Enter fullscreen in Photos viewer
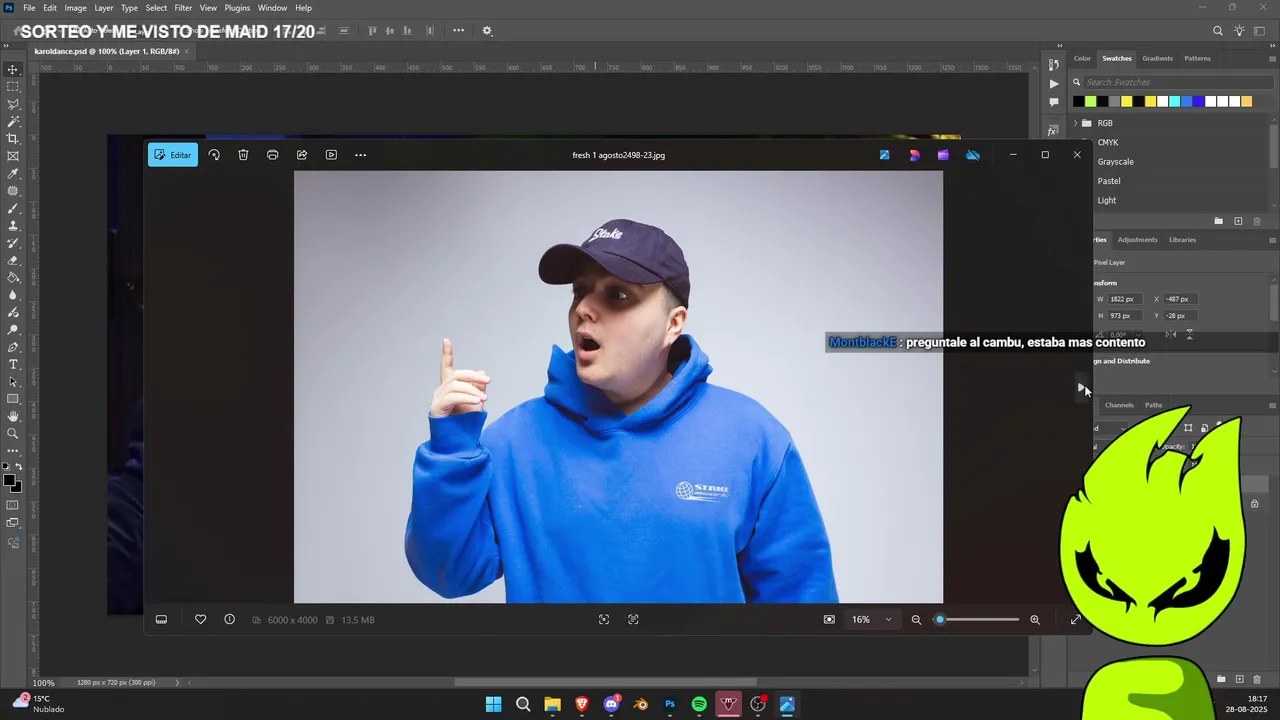 [1076, 620]
